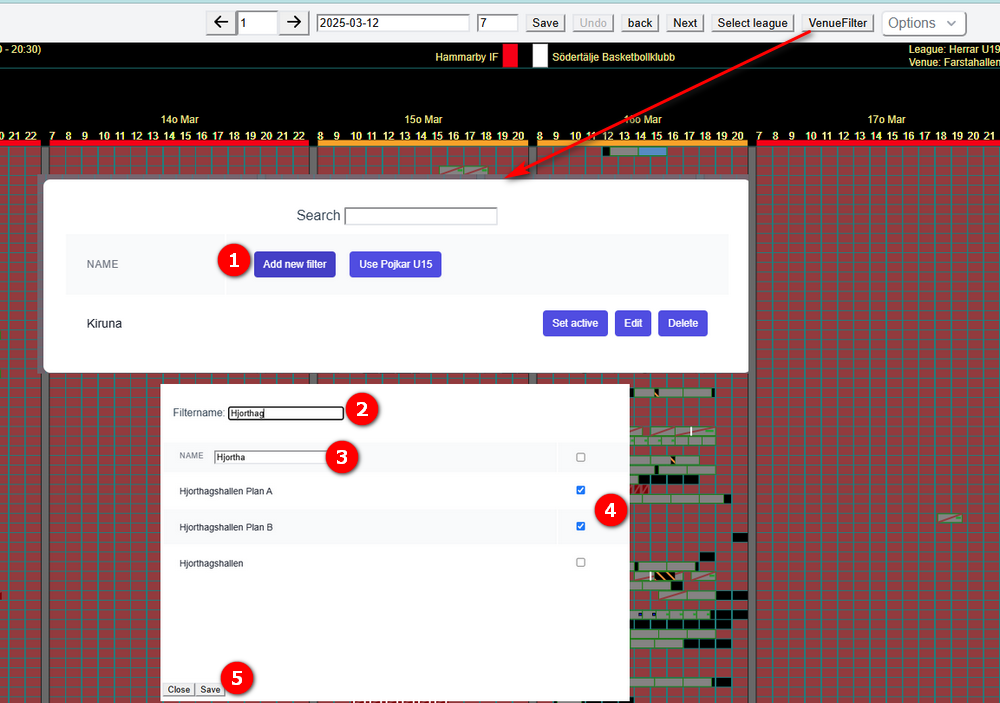
Task: Edit the page number field showing 1
Action: (x=257, y=23)
